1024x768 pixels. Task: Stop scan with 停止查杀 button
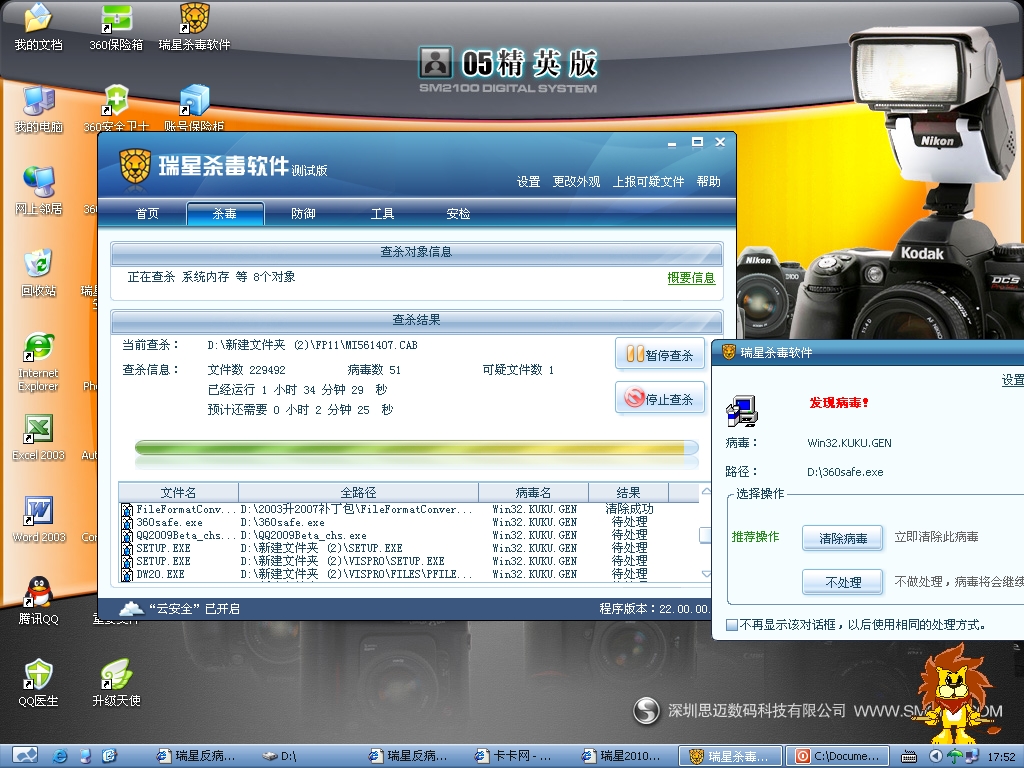(x=660, y=398)
